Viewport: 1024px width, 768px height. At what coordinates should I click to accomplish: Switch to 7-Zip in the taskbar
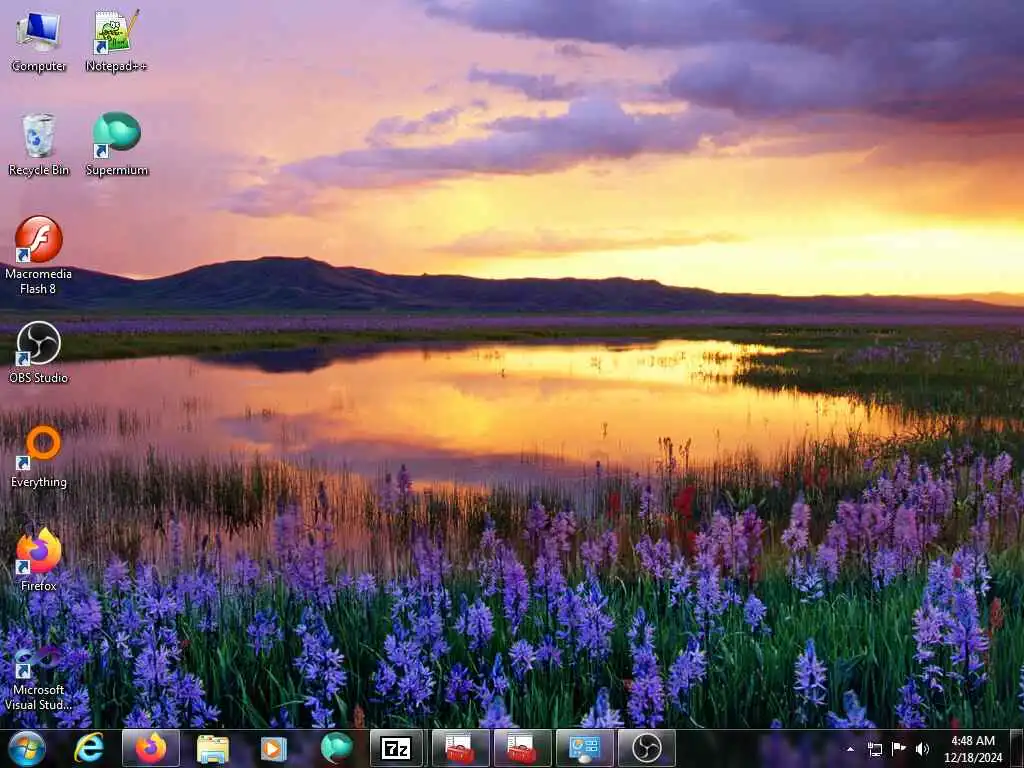396,748
